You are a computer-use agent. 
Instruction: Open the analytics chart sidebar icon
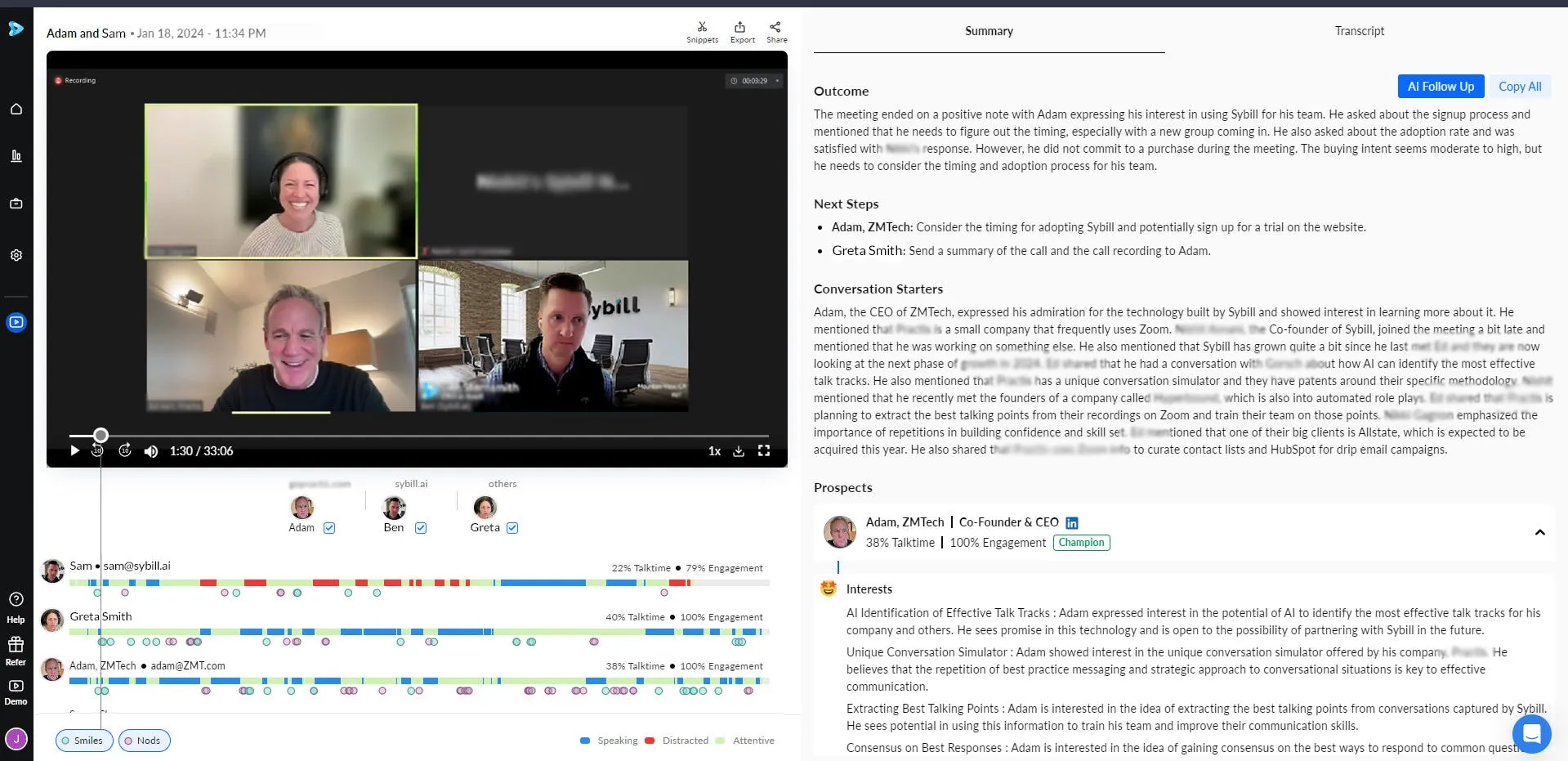point(16,155)
